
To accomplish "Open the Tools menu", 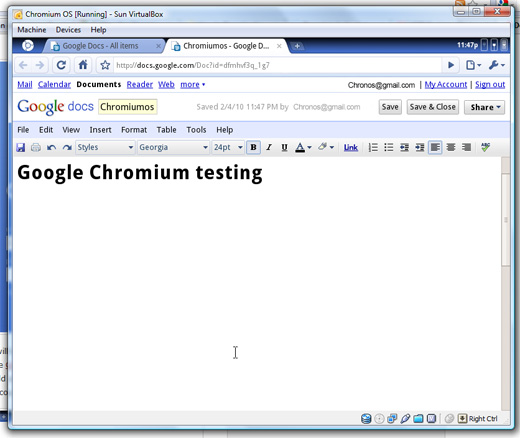I will click(x=196, y=130).
